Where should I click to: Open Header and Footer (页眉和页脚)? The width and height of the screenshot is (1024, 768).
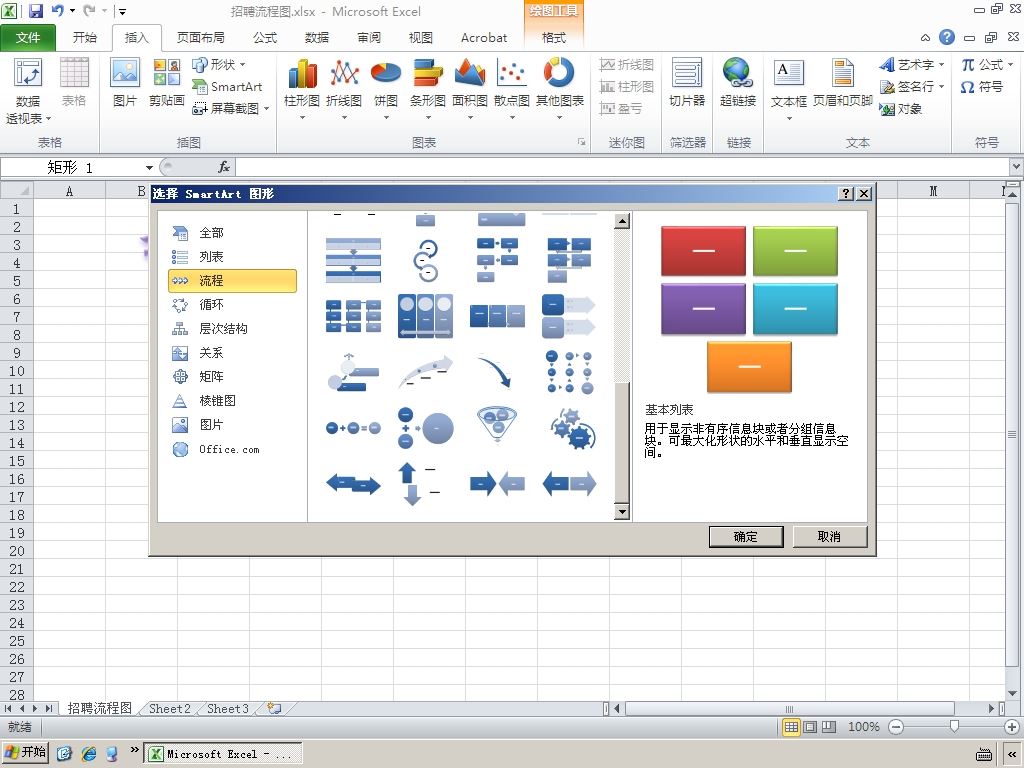[x=842, y=82]
